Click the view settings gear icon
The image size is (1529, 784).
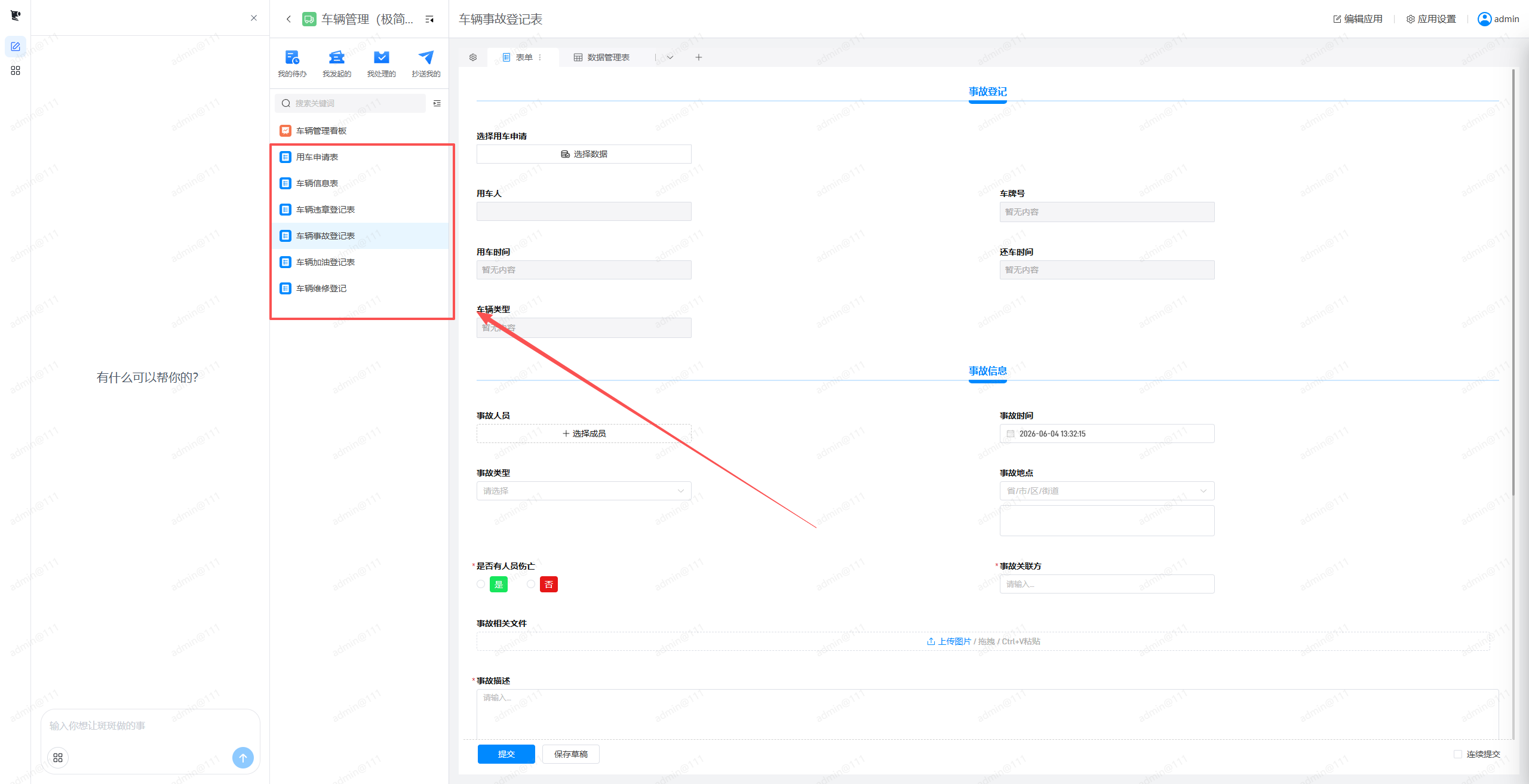[x=473, y=57]
